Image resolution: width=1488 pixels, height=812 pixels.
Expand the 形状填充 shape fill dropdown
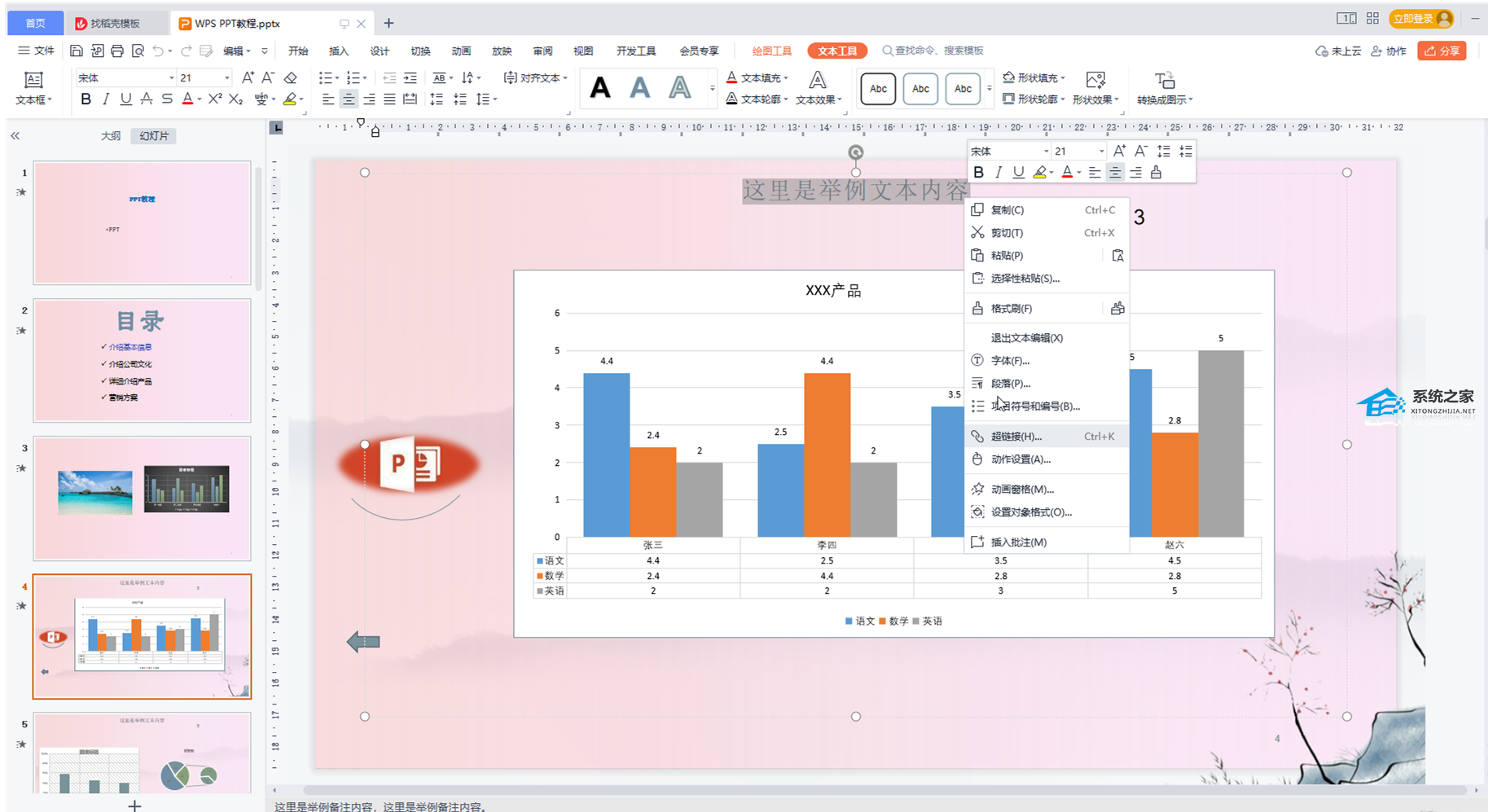point(1063,78)
